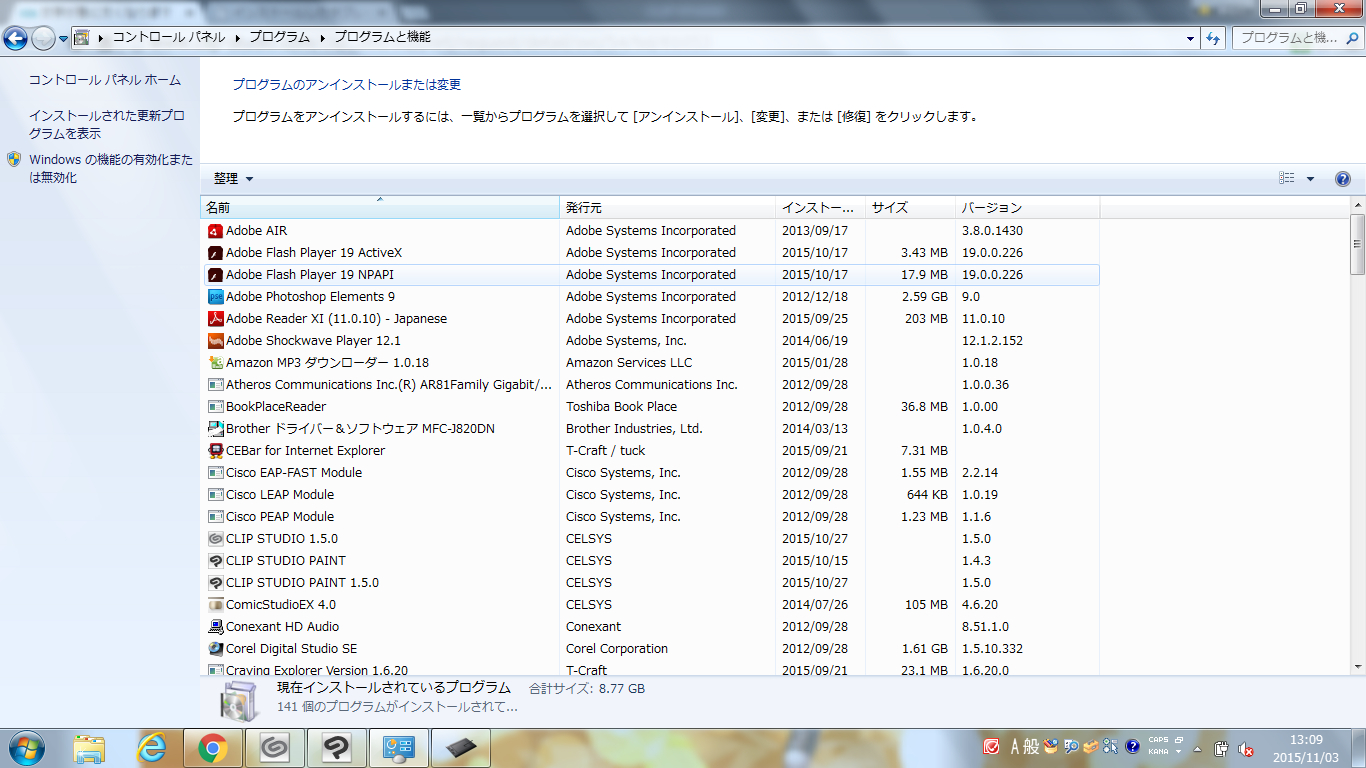Click the vertical scrollbar down arrow

[x=1357, y=667]
